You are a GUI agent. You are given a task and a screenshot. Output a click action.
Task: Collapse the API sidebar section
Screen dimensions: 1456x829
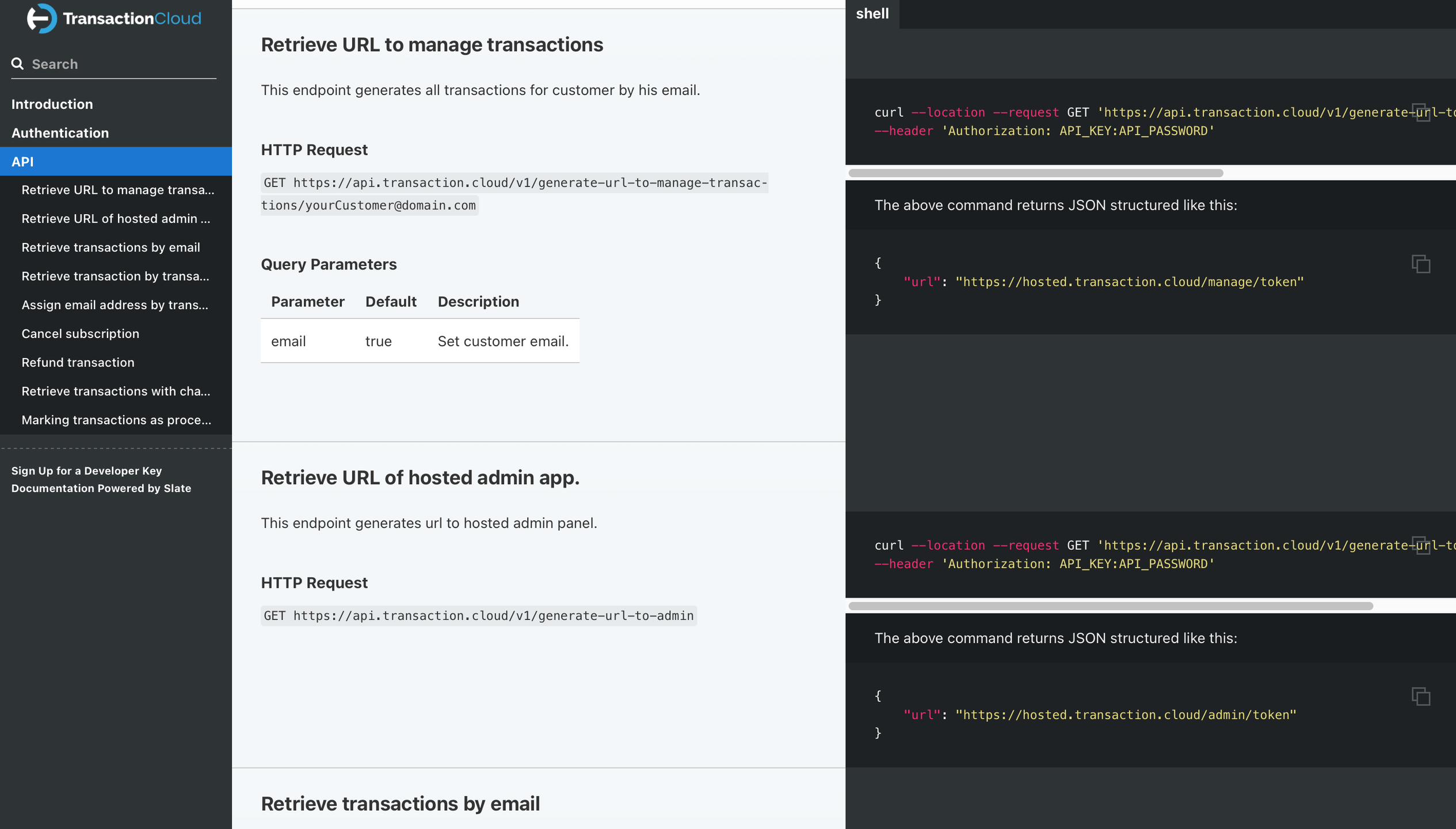pos(22,162)
